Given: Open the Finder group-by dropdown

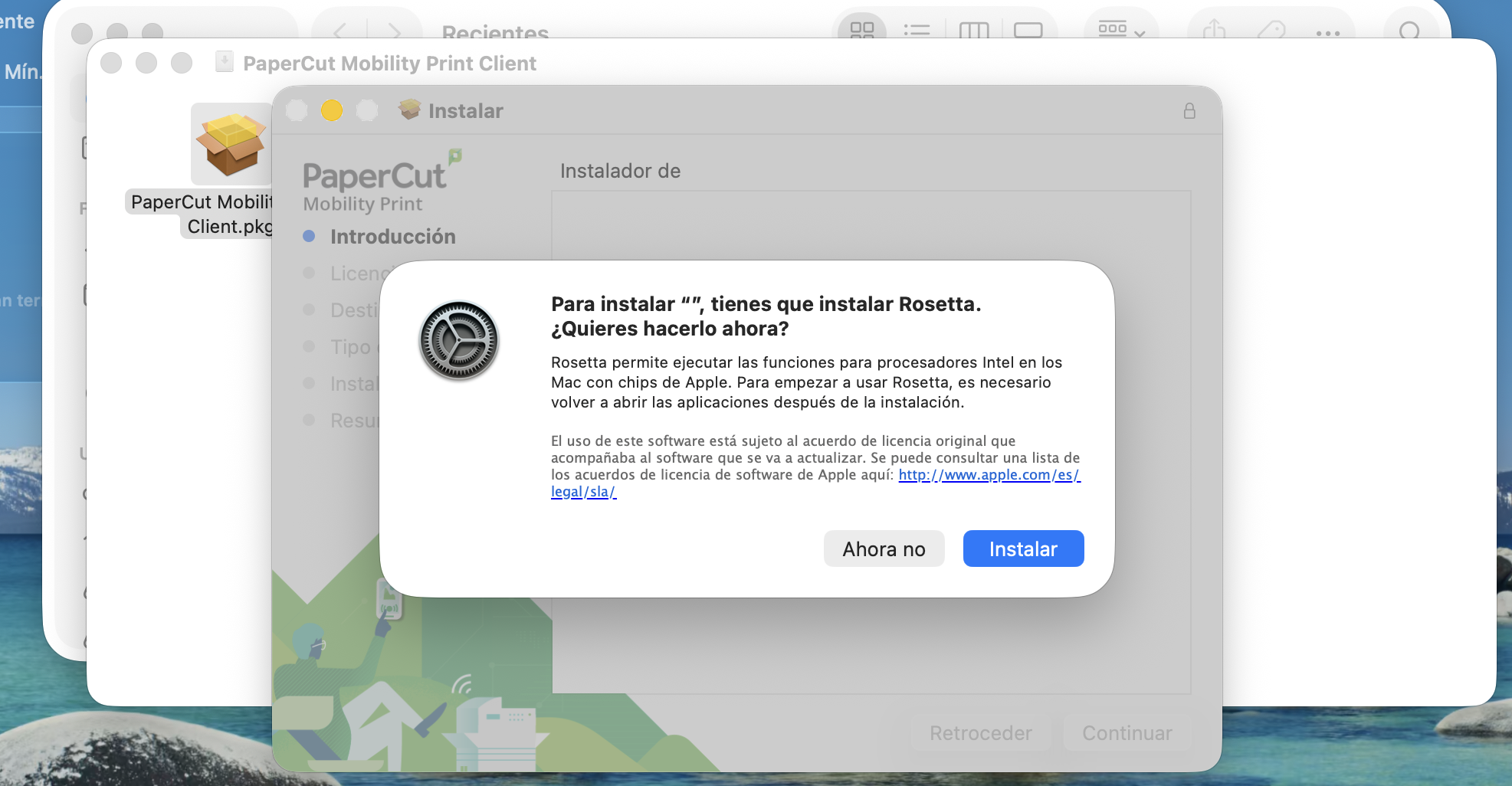Looking at the screenshot, I should (x=1121, y=30).
